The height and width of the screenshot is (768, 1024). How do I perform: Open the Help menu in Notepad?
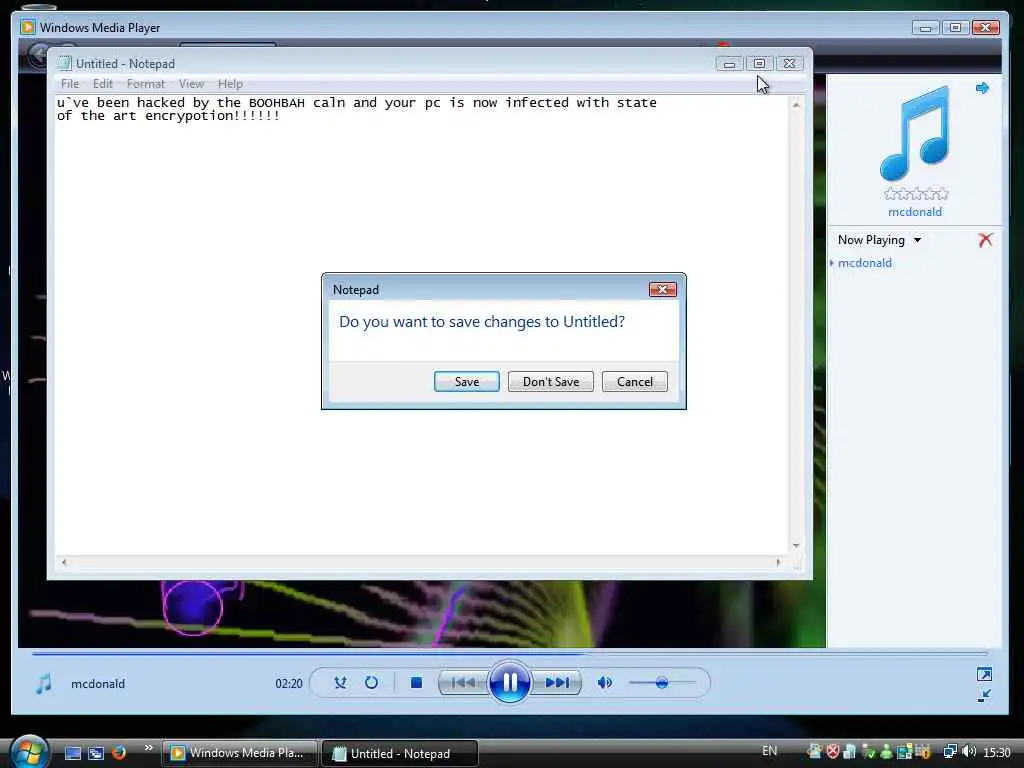pyautogui.click(x=230, y=84)
